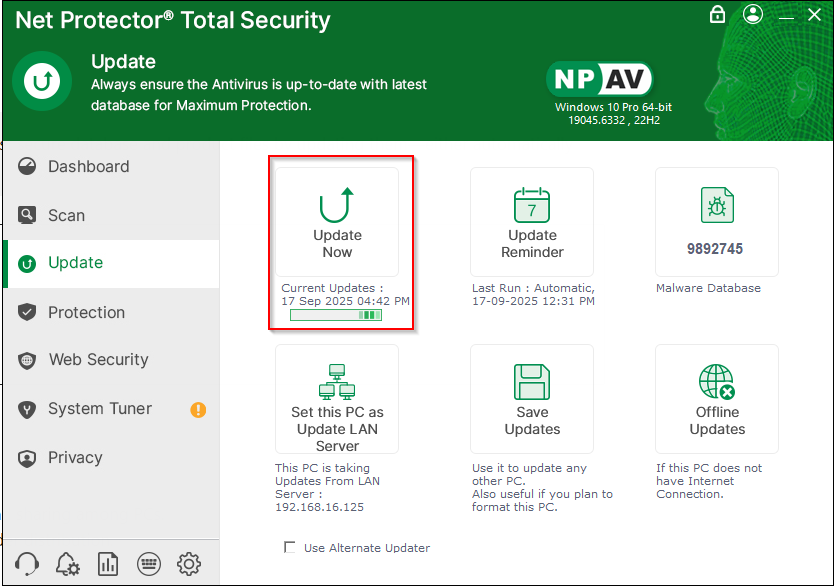Open the Update Reminder calendar tile
Screen dimensions: 834x586
click(532, 222)
